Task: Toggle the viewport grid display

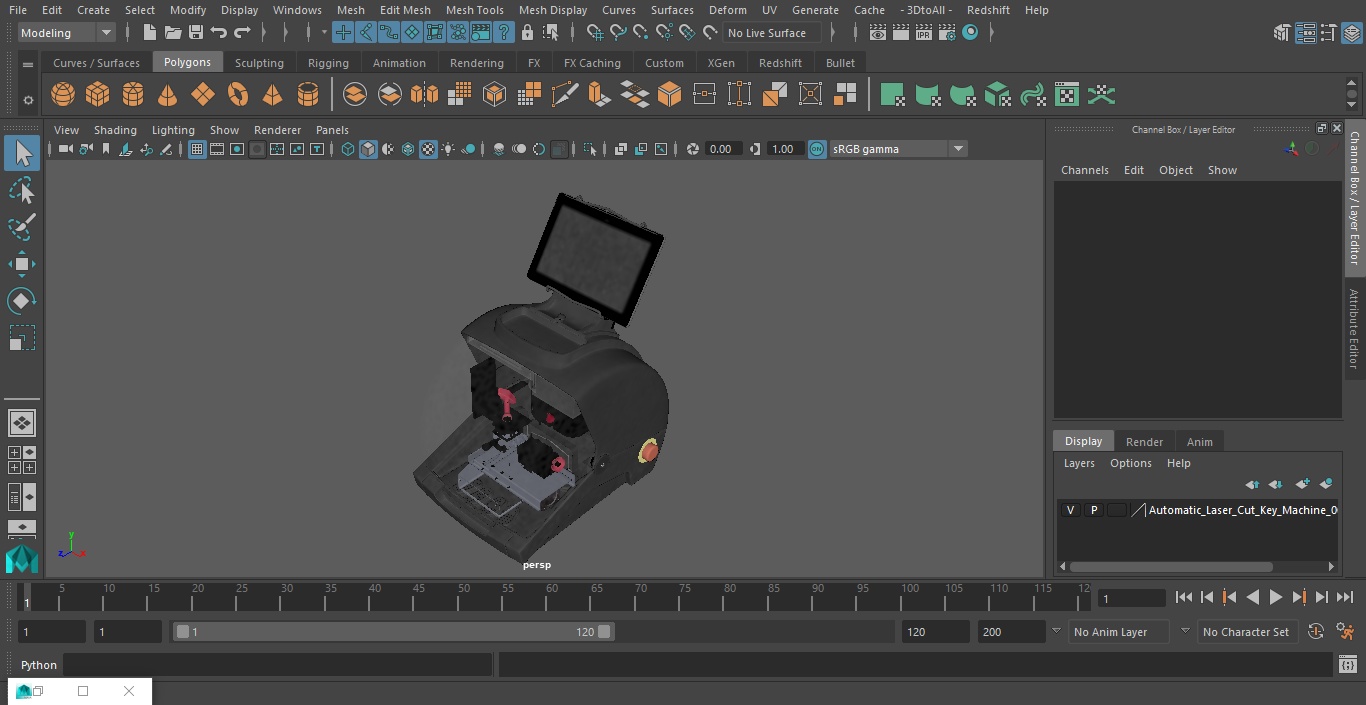Action: [x=197, y=149]
